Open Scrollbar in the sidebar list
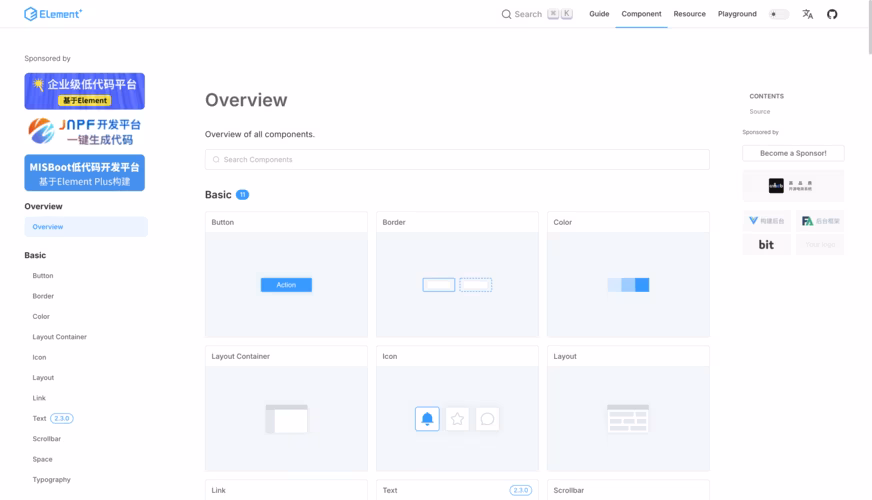This screenshot has height=500, width=872. tap(47, 439)
